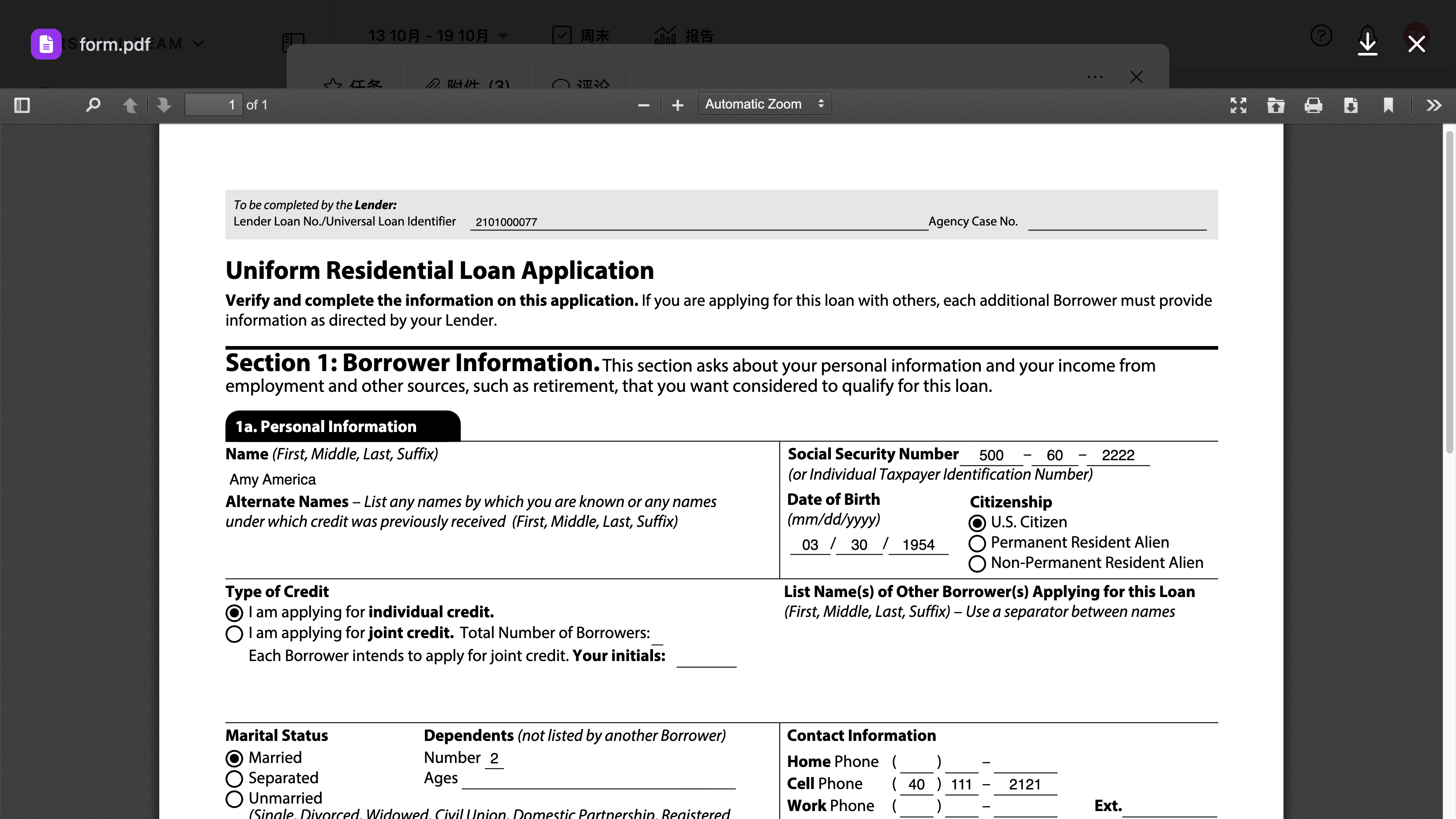Print the PDF document
1456x819 pixels.
point(1313,105)
